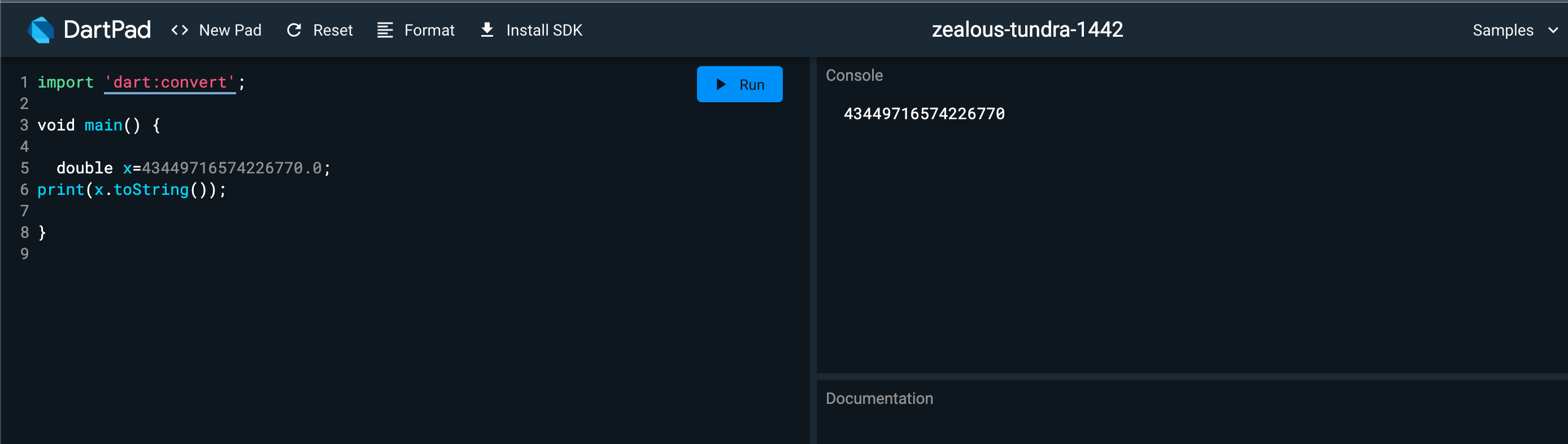Select the pad title zealous-tundra-1442

click(1027, 29)
